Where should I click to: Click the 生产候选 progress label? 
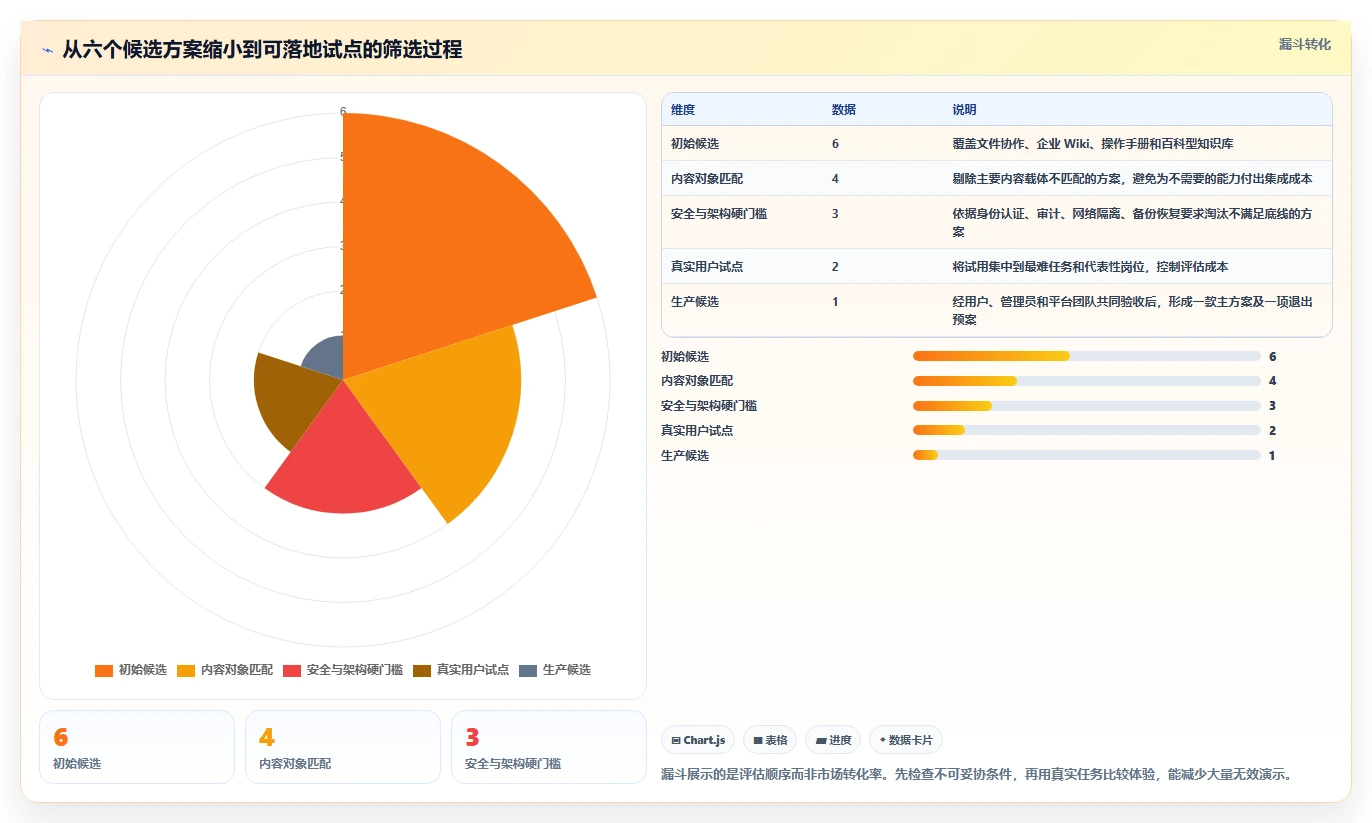[x=685, y=455]
